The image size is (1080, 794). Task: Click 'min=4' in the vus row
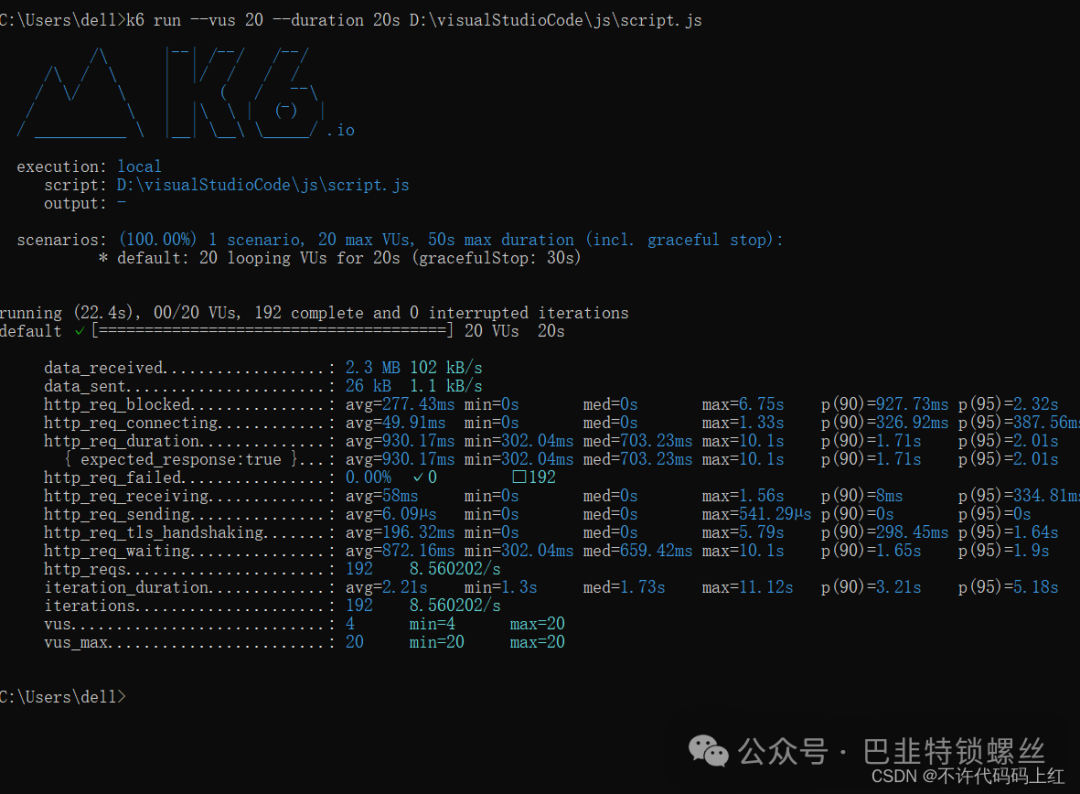click(432, 625)
